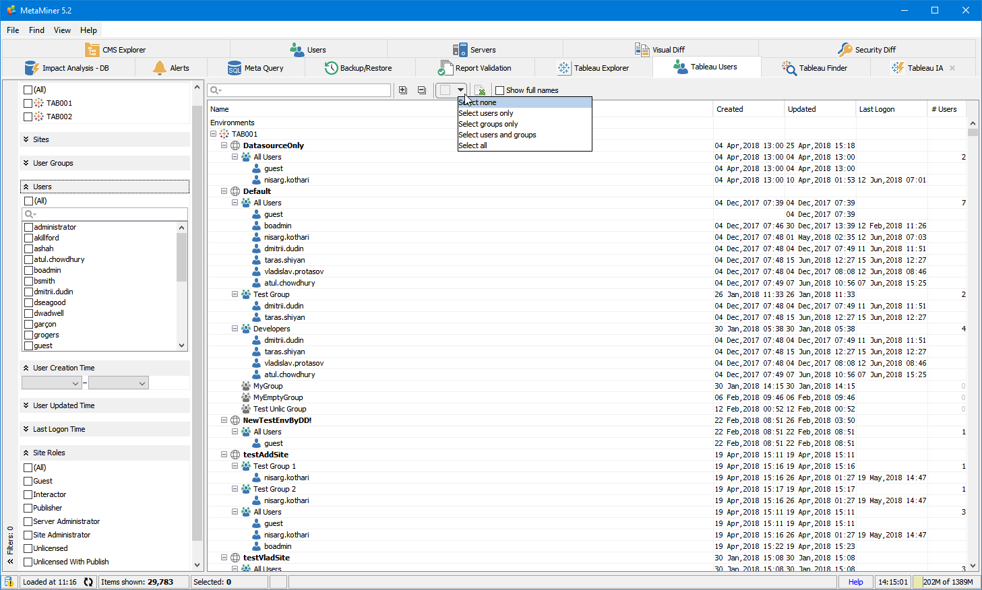The width and height of the screenshot is (982, 590).
Task: Click the Impact Analysis - DB icon
Action: tap(32, 68)
